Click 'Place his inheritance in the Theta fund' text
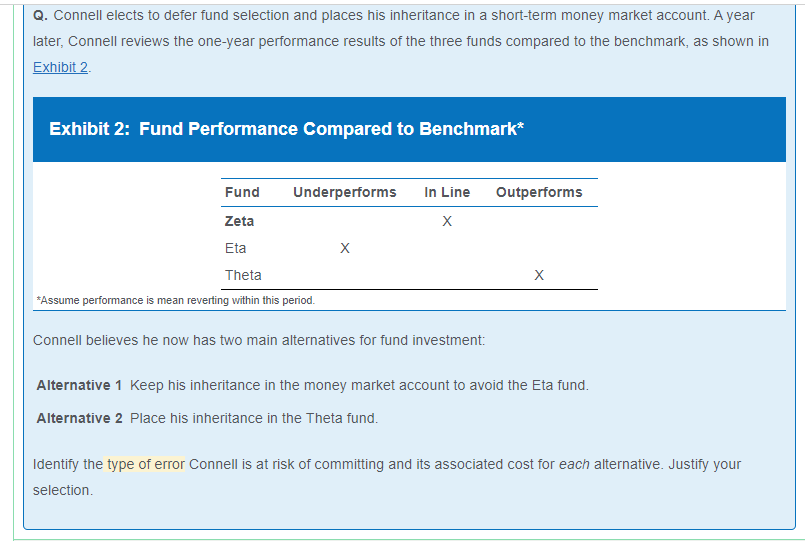Viewport: 805px width, 541px height. coord(254,418)
